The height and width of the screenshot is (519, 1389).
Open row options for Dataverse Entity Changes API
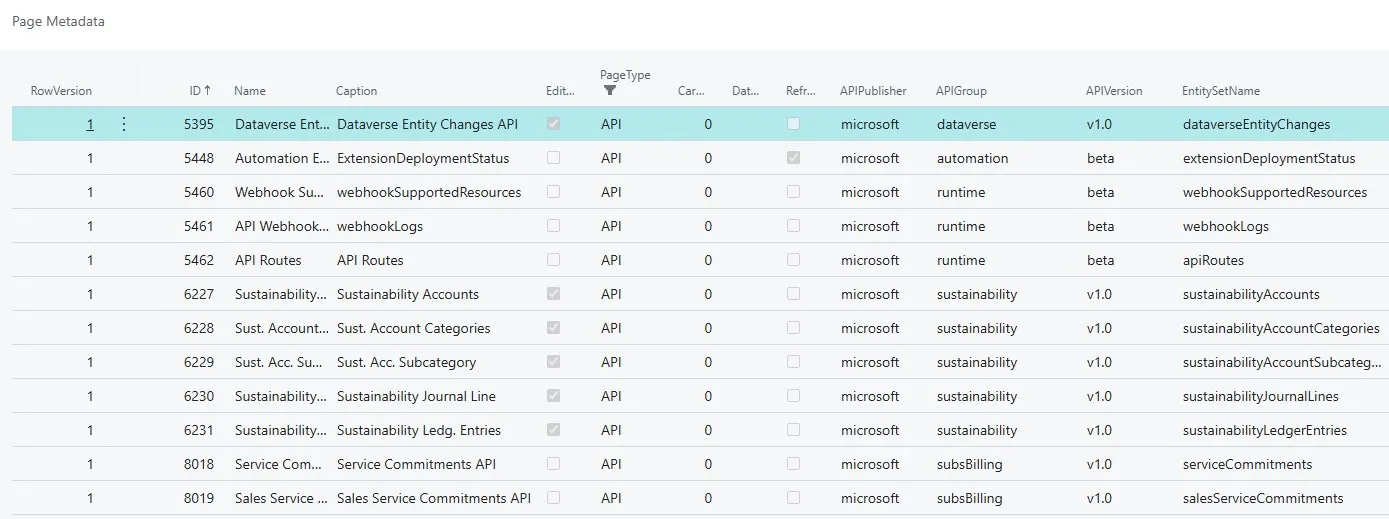point(124,124)
